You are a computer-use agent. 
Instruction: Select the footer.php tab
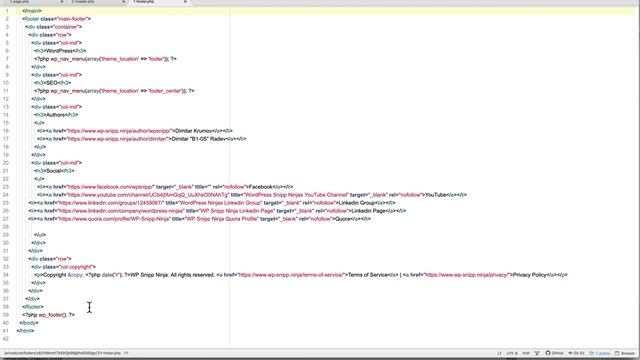click(x=159, y=2)
